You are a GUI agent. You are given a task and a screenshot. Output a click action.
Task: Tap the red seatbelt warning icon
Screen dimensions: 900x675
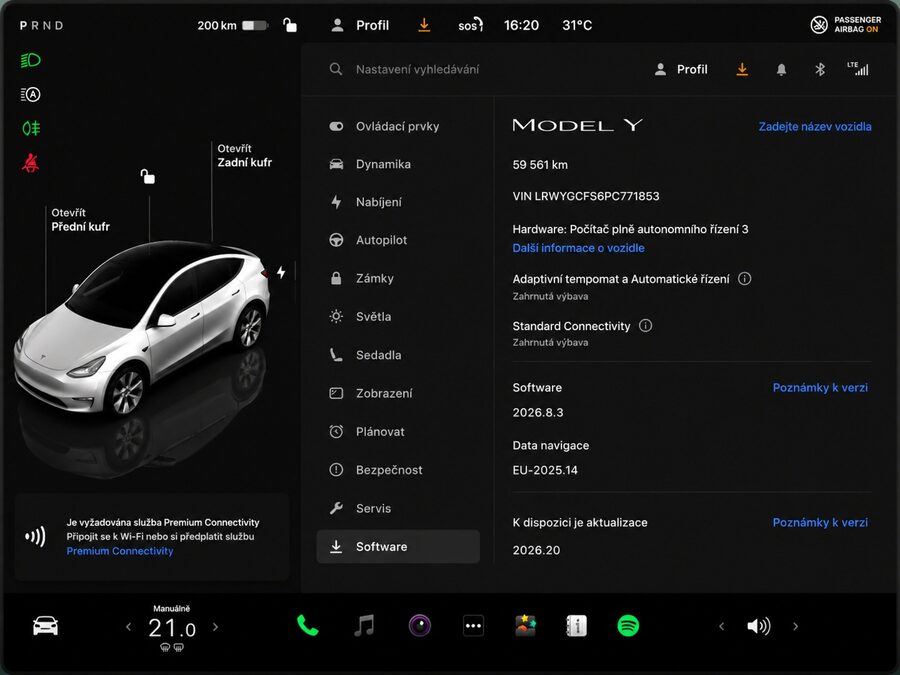pyautogui.click(x=30, y=163)
